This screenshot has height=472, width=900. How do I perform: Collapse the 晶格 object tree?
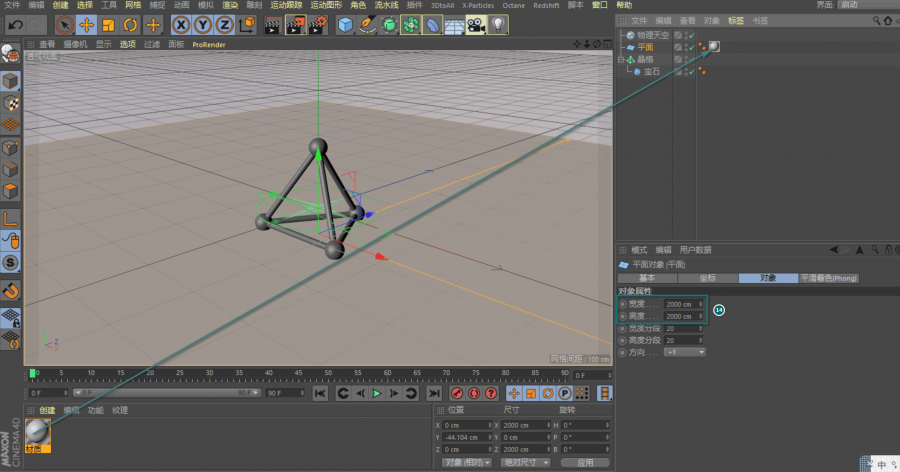[x=621, y=59]
